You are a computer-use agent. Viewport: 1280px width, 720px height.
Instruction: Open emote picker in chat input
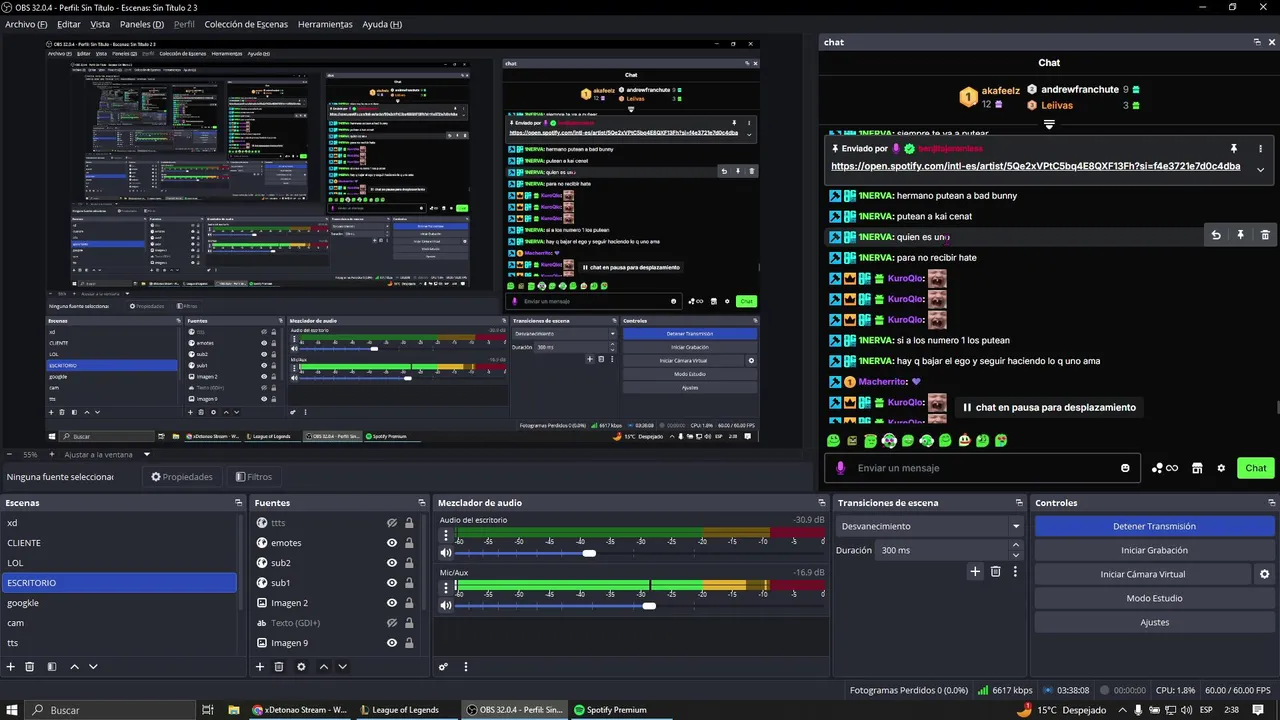pos(1125,468)
